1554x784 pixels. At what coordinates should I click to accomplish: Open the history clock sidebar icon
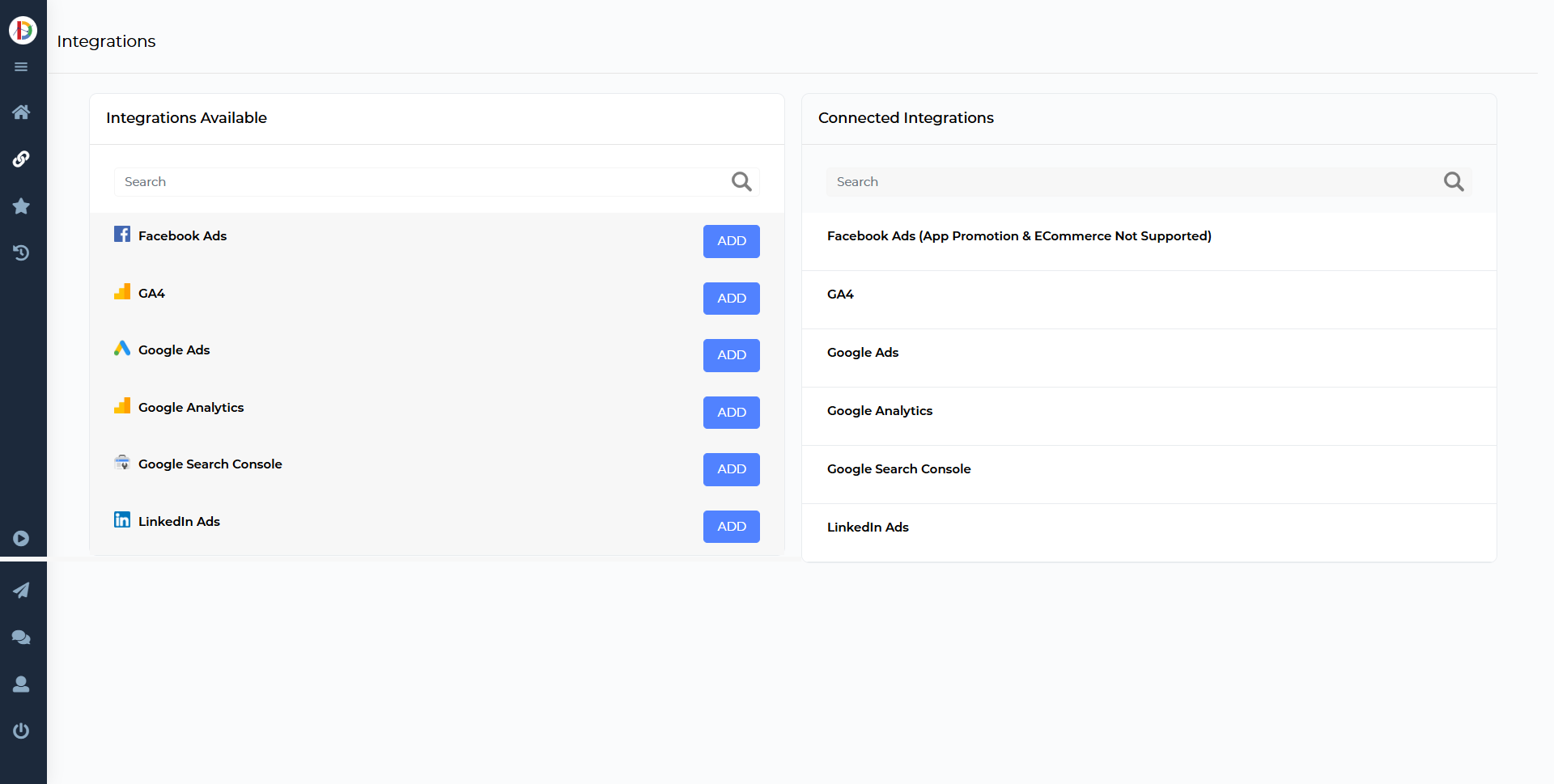coord(21,252)
